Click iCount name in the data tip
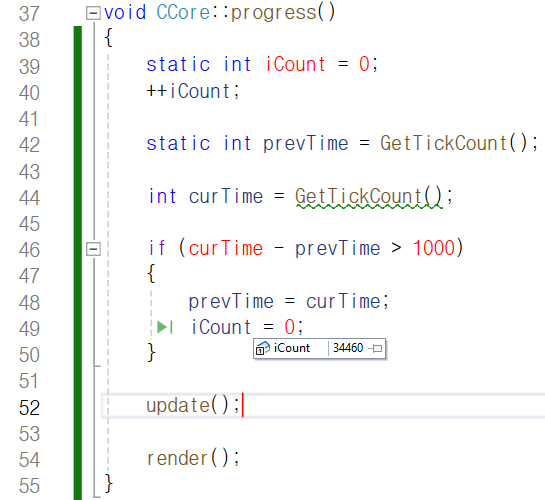Image resolution: width=545 pixels, height=500 pixels. point(292,348)
